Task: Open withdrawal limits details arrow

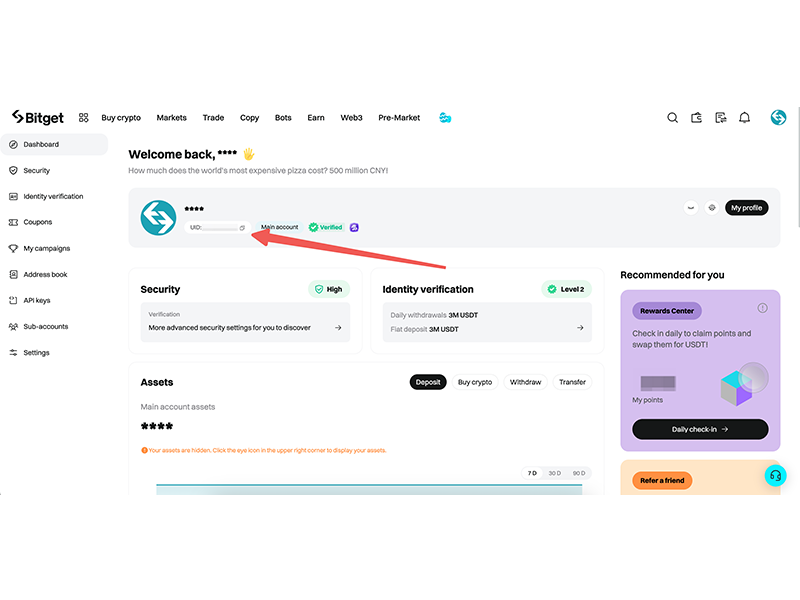Action: tap(580, 328)
